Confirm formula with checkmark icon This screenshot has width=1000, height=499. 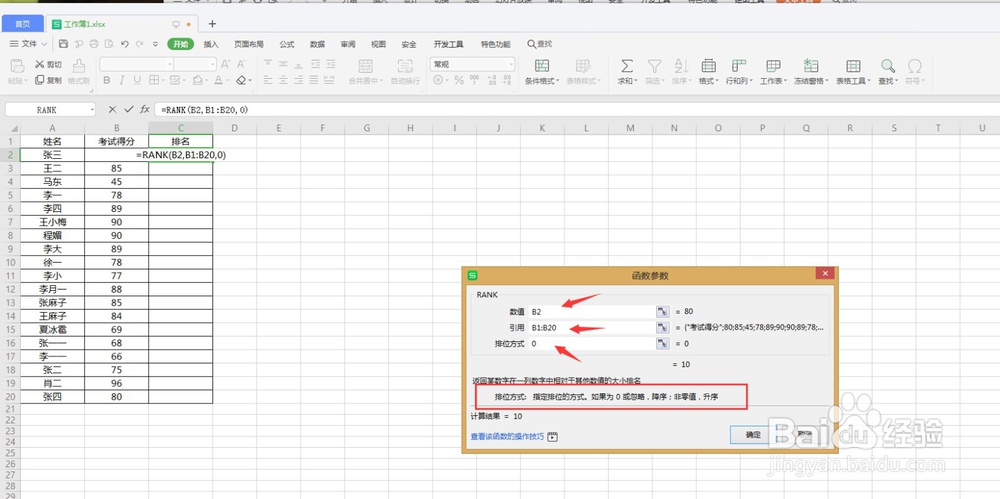pyautogui.click(x=129, y=110)
